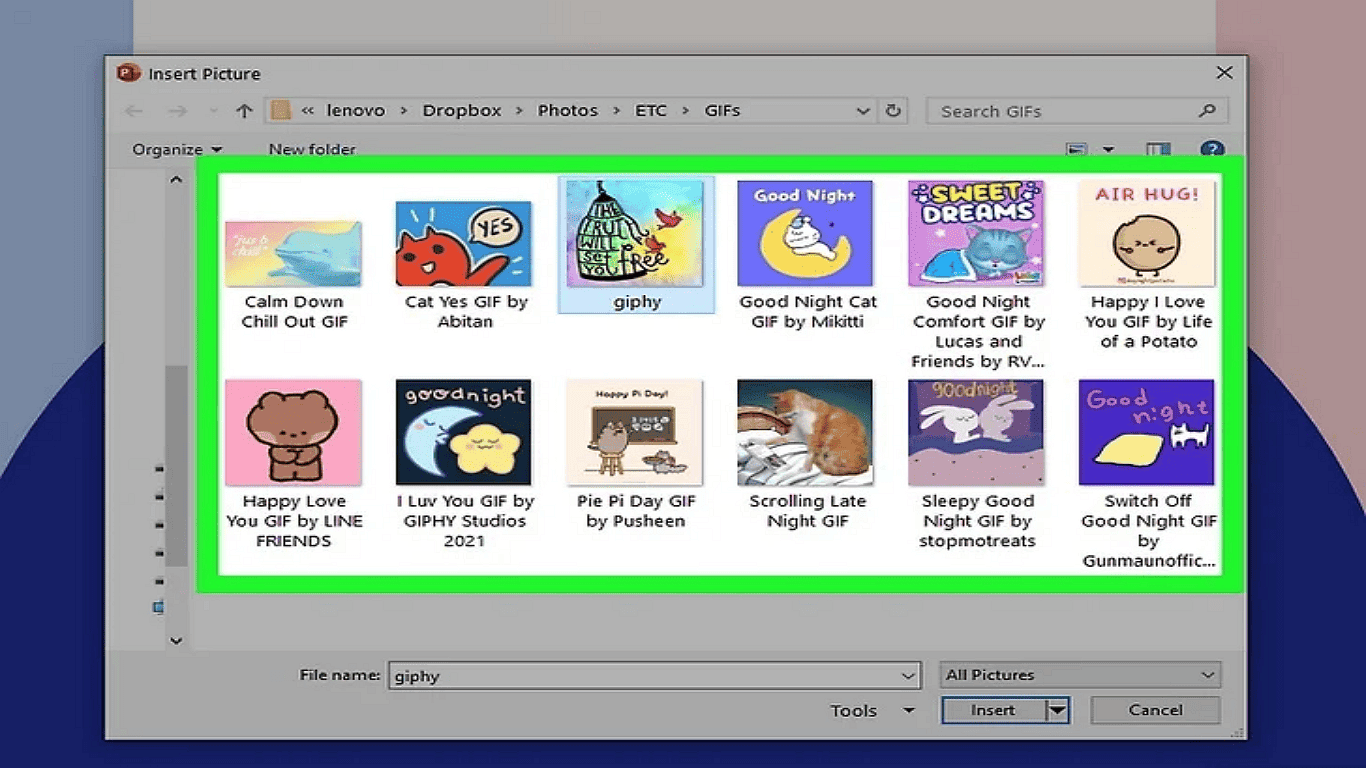1366x768 pixels.
Task: Go forward with the right arrow
Action: 177,111
